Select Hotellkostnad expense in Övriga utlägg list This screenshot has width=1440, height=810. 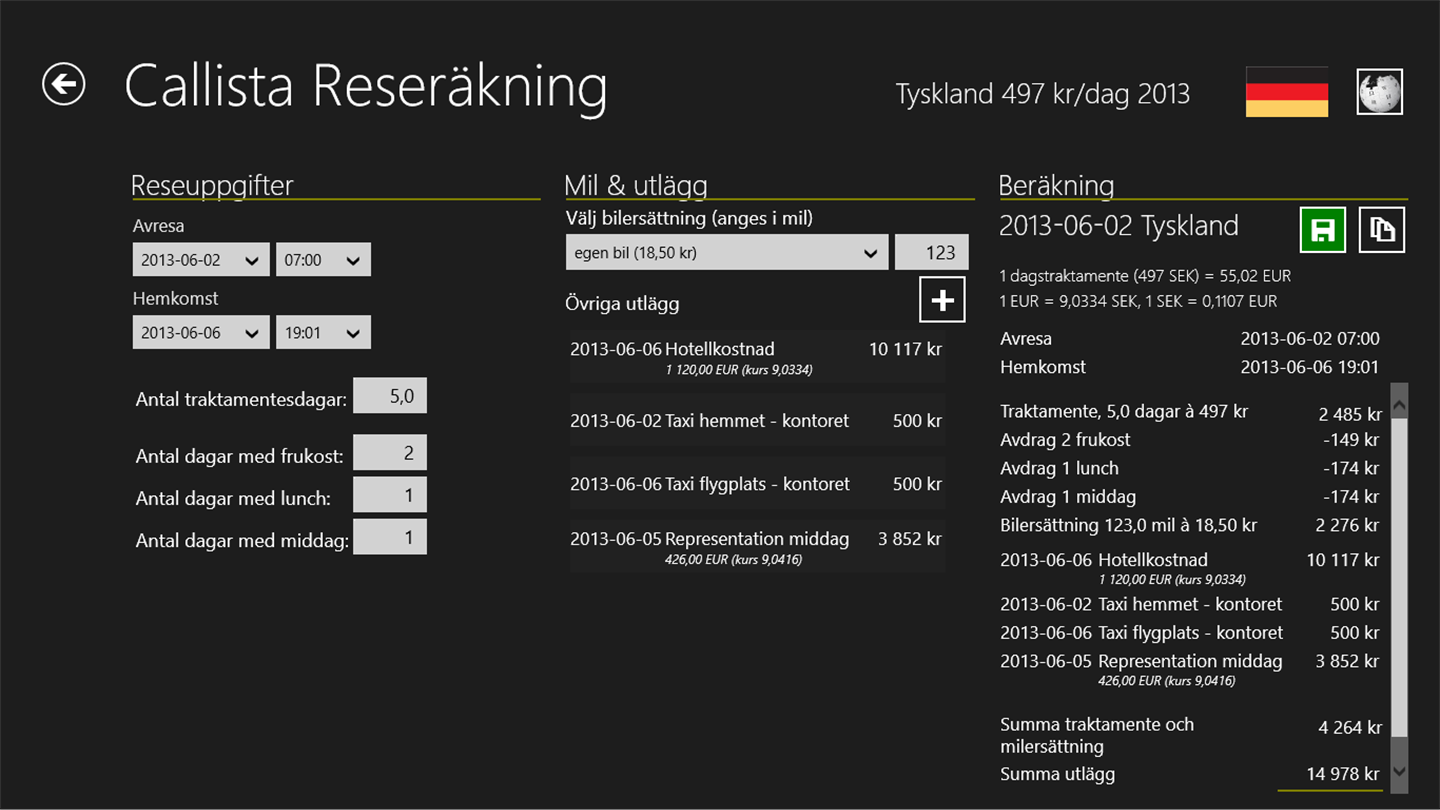click(757, 357)
